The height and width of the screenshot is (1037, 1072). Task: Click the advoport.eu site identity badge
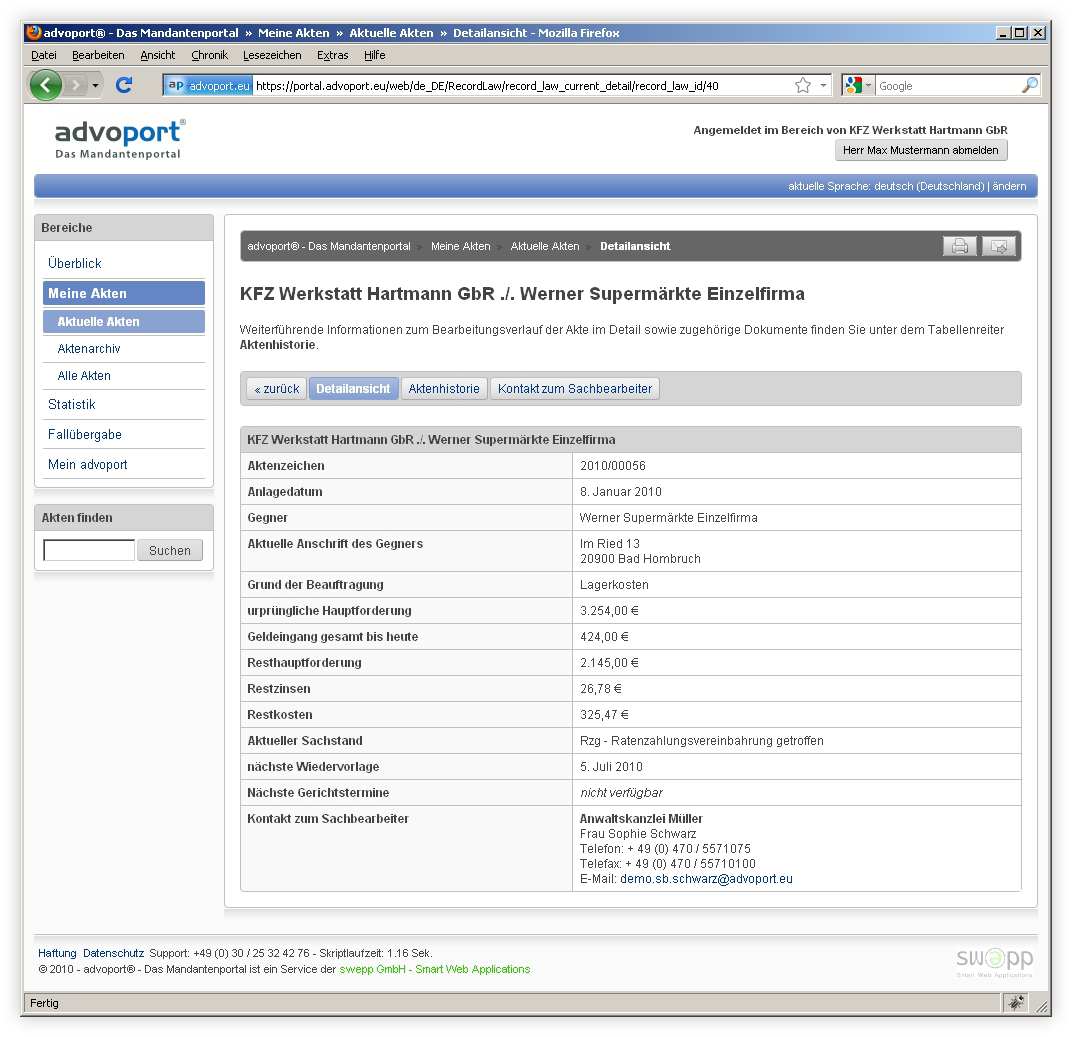point(209,85)
